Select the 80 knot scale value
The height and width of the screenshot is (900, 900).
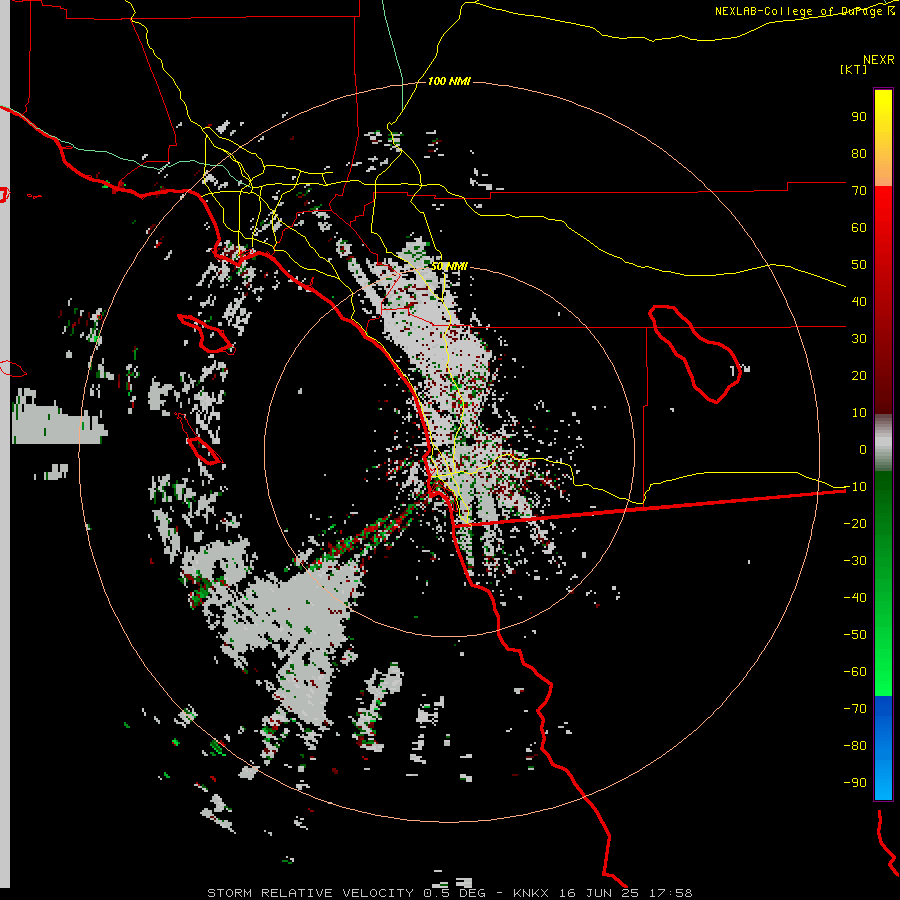coord(859,153)
